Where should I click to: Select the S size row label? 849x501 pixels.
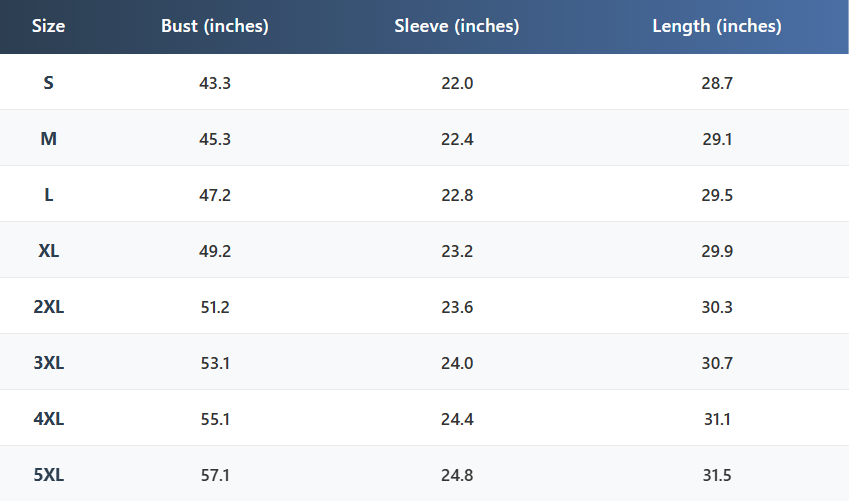[48, 83]
